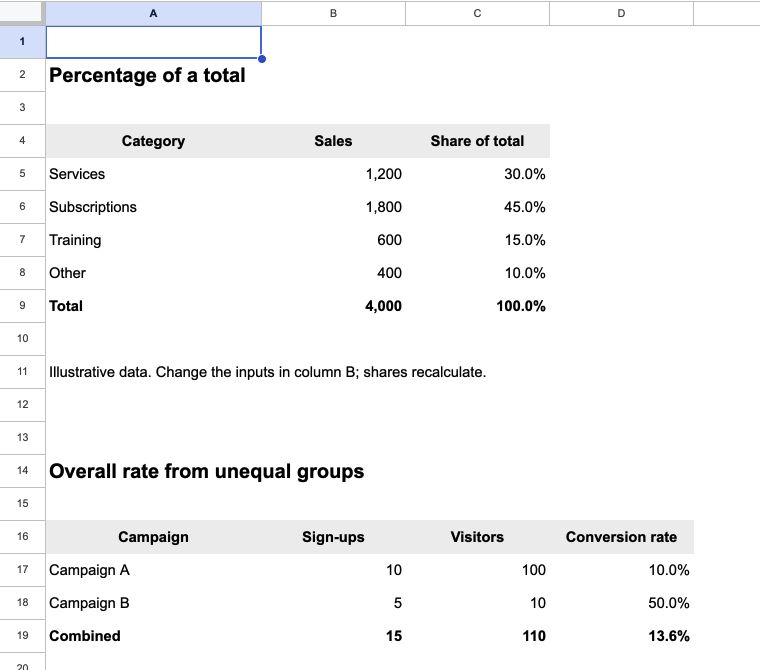Select the 'Subscriptions' cell
The image size is (760, 670).
[154, 207]
